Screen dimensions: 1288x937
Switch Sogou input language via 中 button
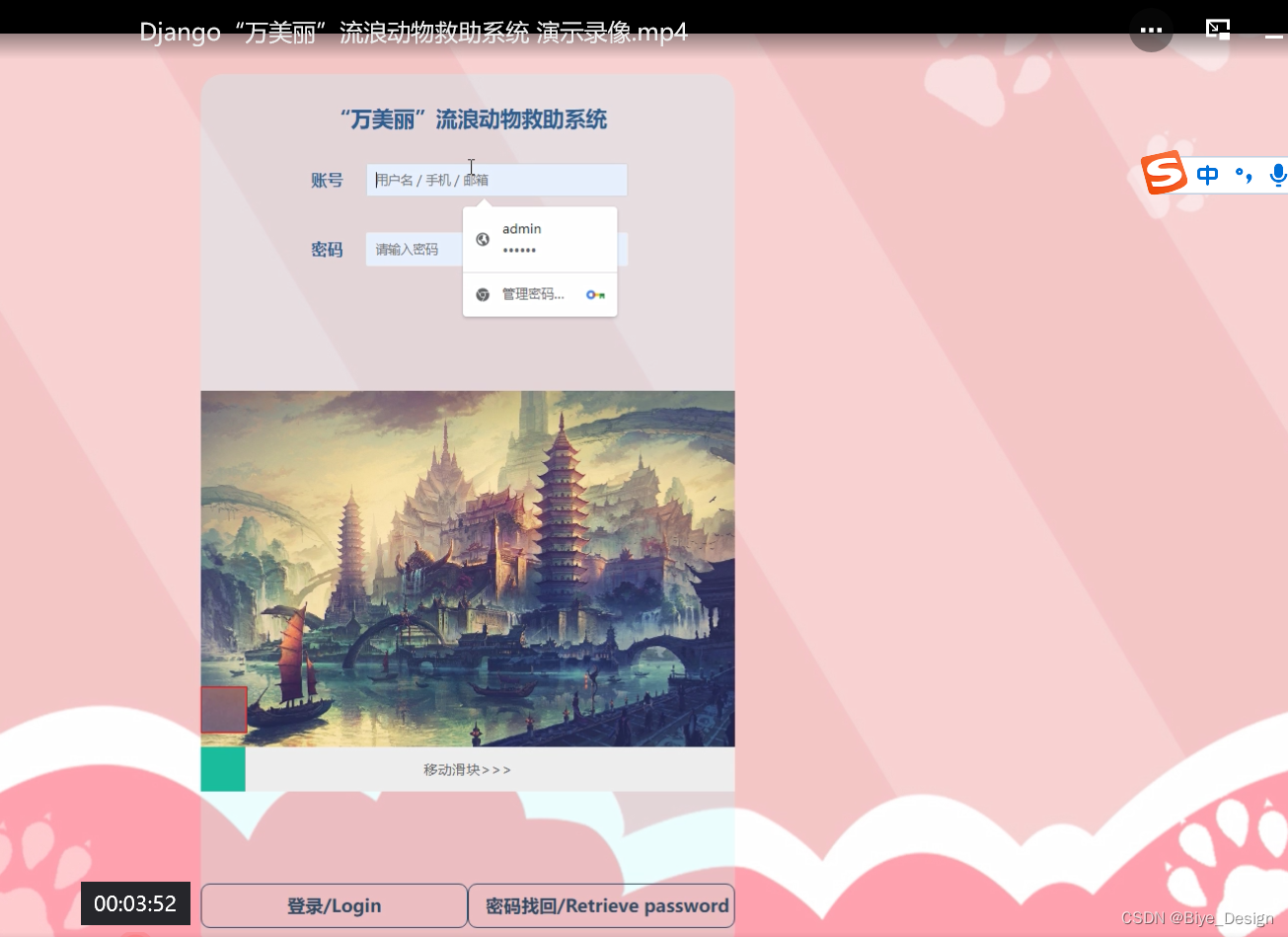point(1207,176)
